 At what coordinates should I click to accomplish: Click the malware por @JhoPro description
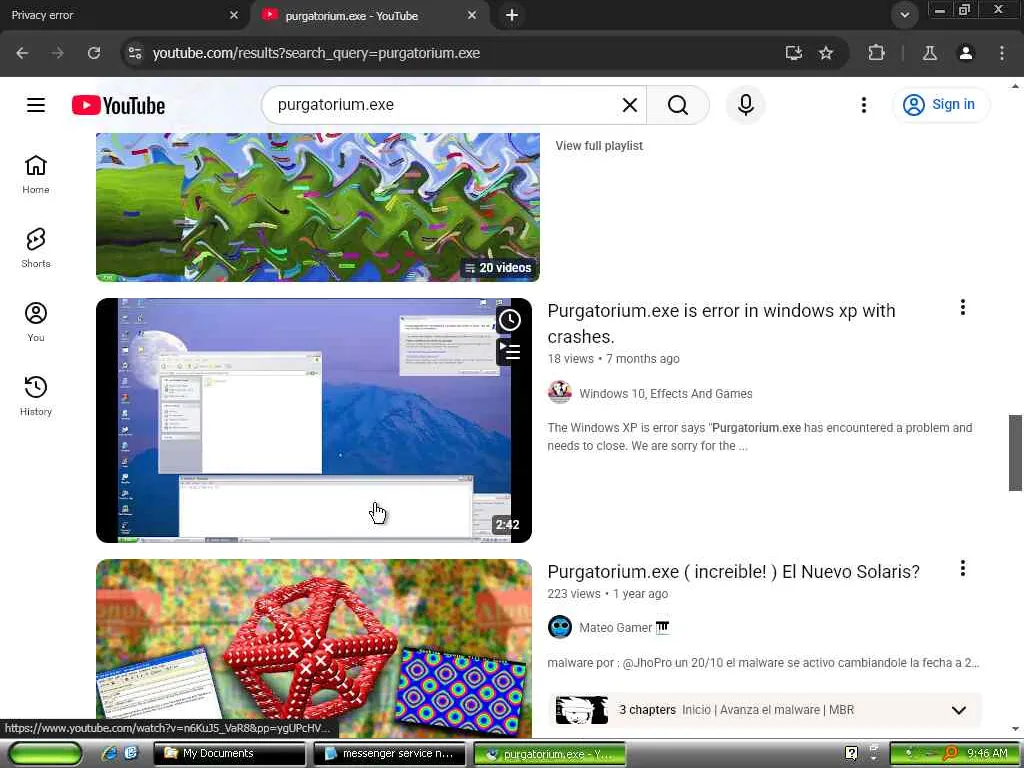click(763, 663)
